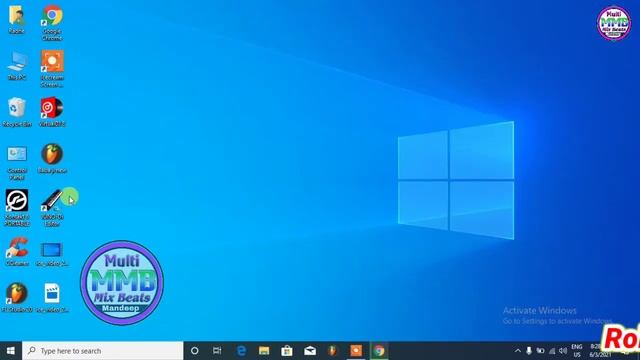Switch to FL Studio on the taskbar

pyautogui.click(x=333, y=351)
